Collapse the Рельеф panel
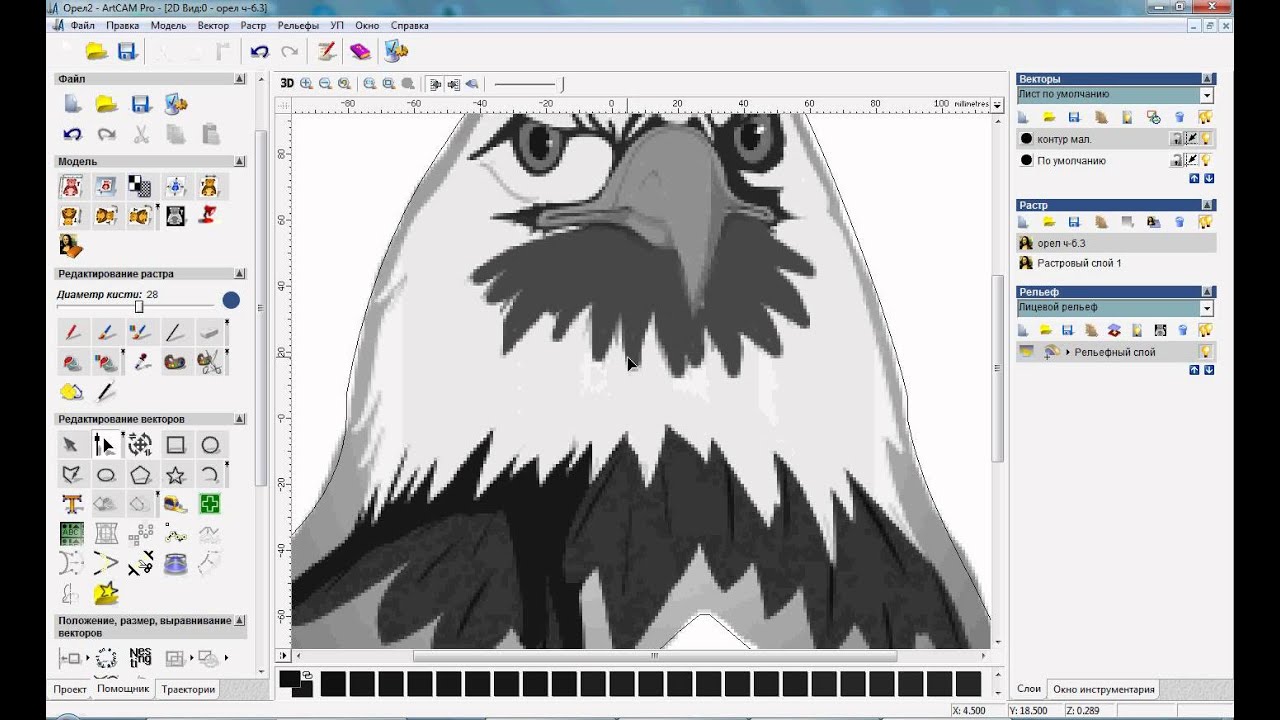 (x=1208, y=292)
